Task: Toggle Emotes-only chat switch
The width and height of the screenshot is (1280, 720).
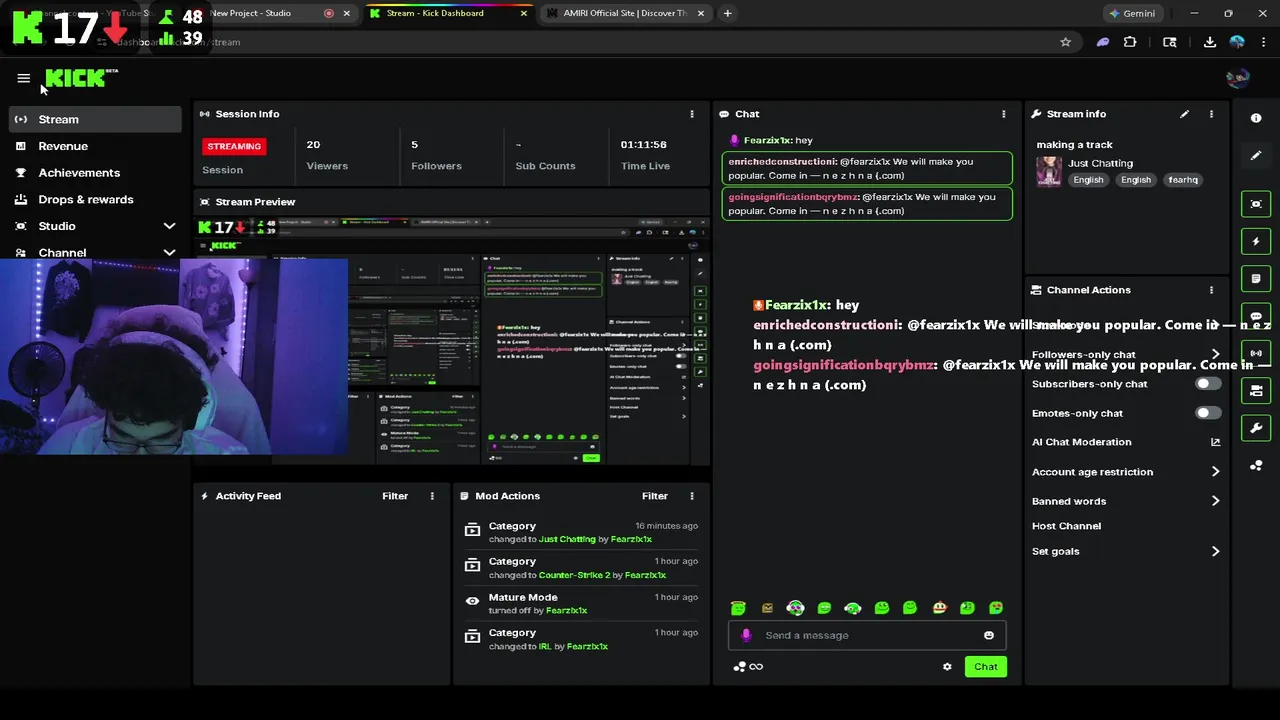Action: click(1208, 413)
